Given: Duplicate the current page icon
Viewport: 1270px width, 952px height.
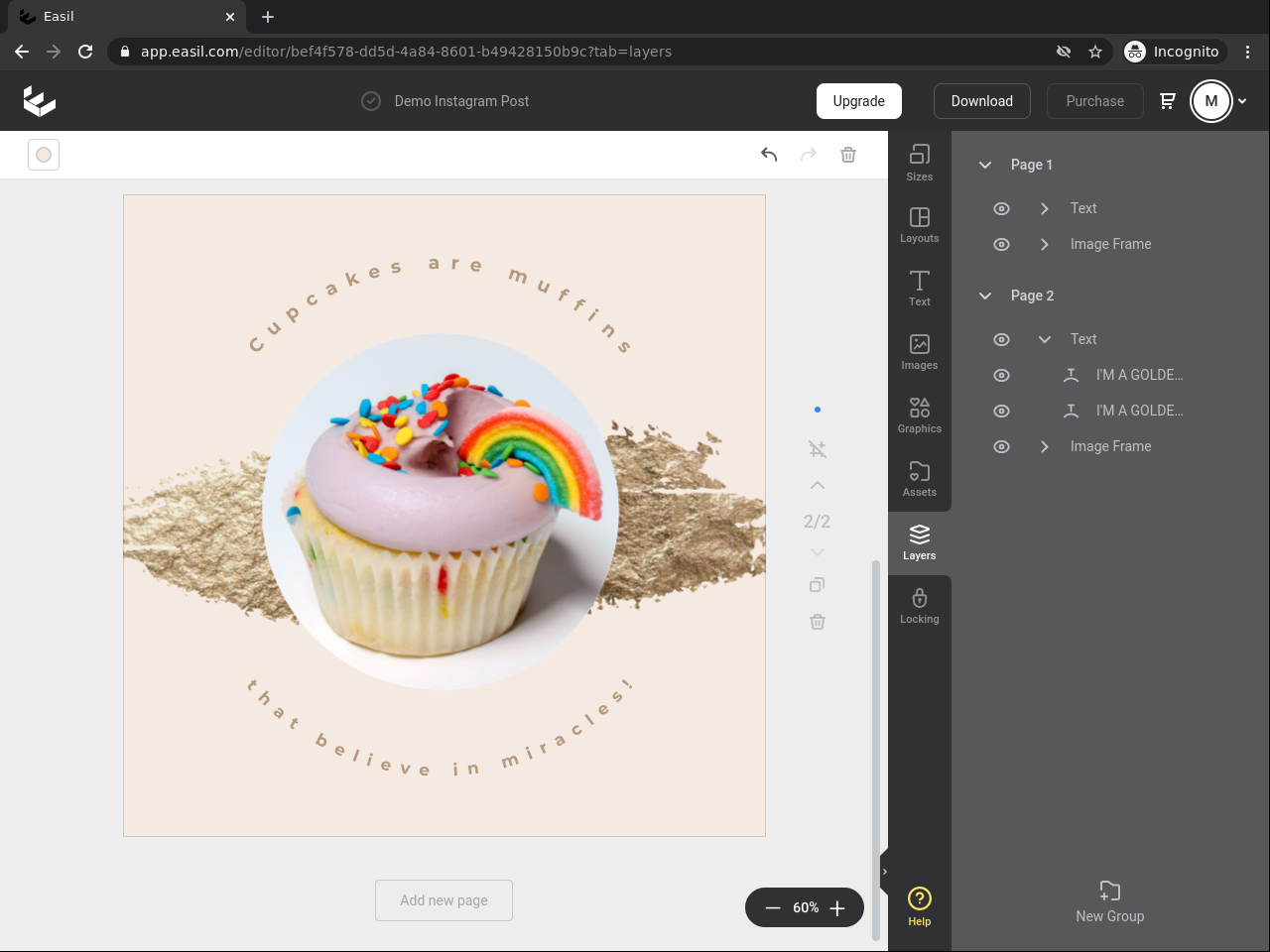Looking at the screenshot, I should [x=818, y=585].
